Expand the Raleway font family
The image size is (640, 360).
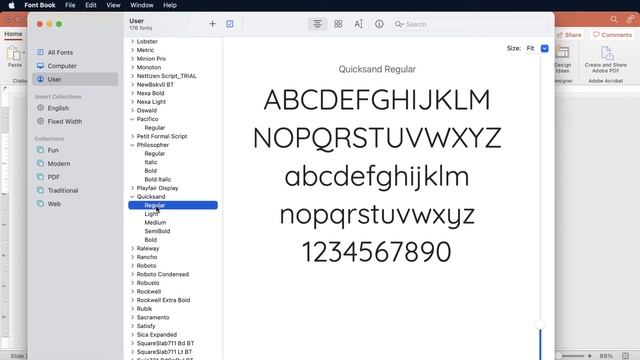(132, 249)
